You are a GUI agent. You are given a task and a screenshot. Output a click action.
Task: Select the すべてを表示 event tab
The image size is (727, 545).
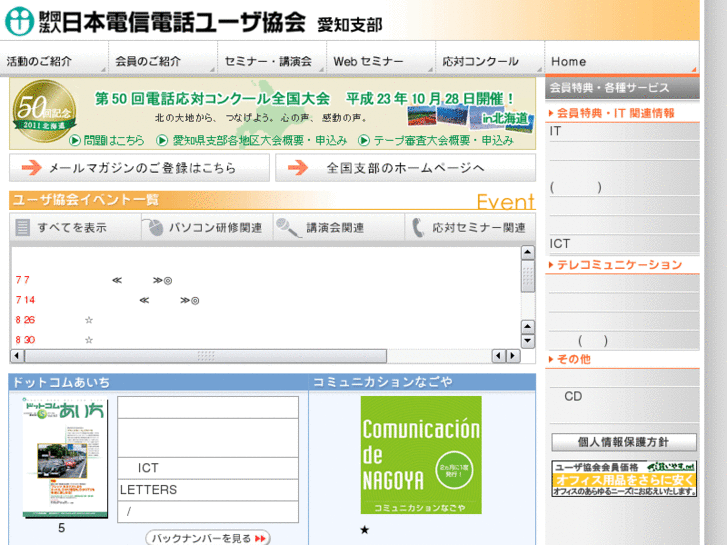pyautogui.click(x=75, y=227)
